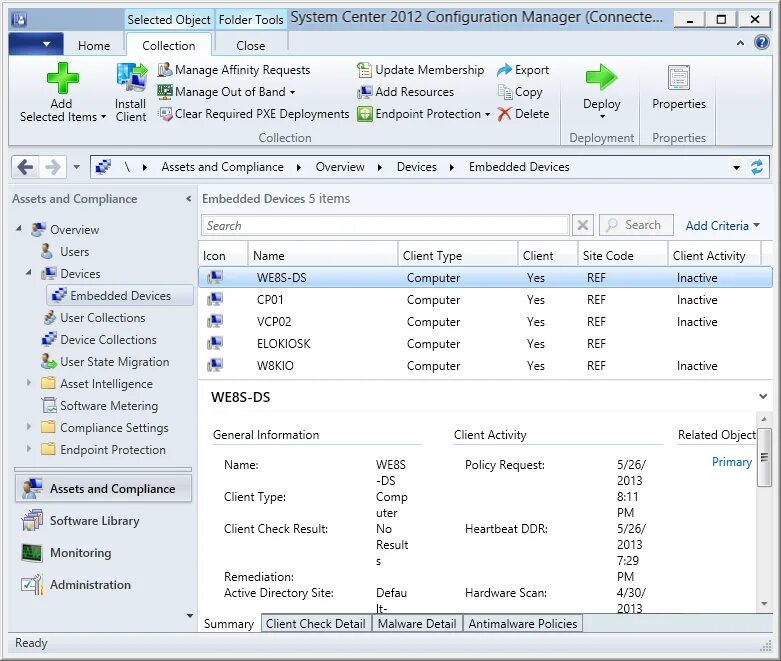Sort by the Name column header
781x661 pixels.
pos(323,256)
